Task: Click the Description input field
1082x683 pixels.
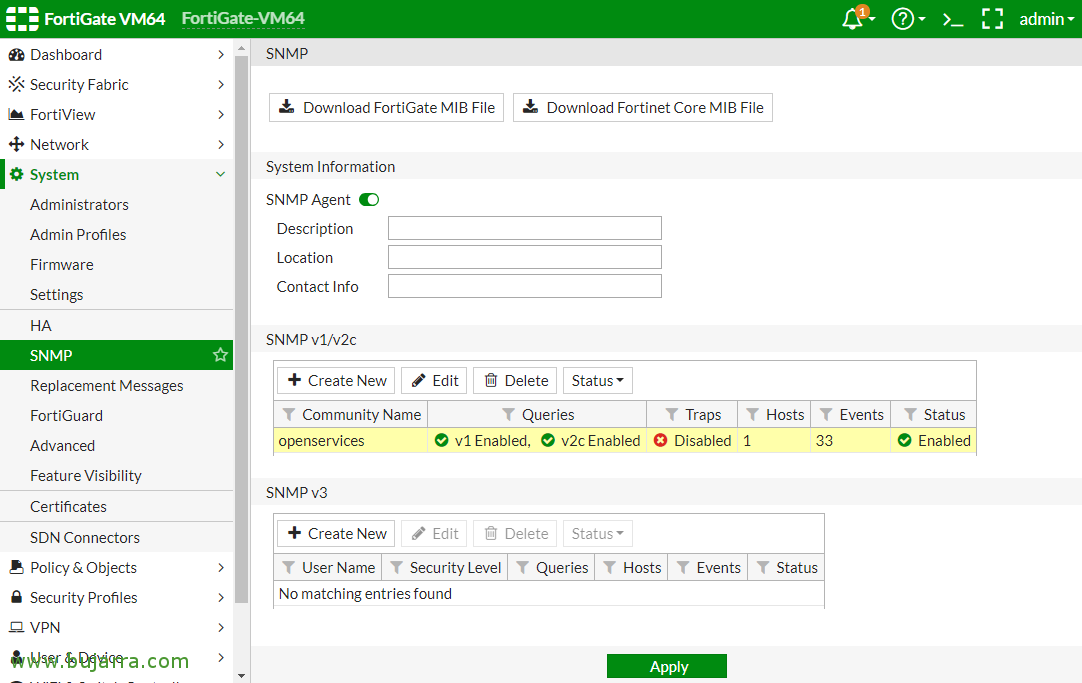Action: pyautogui.click(x=524, y=228)
